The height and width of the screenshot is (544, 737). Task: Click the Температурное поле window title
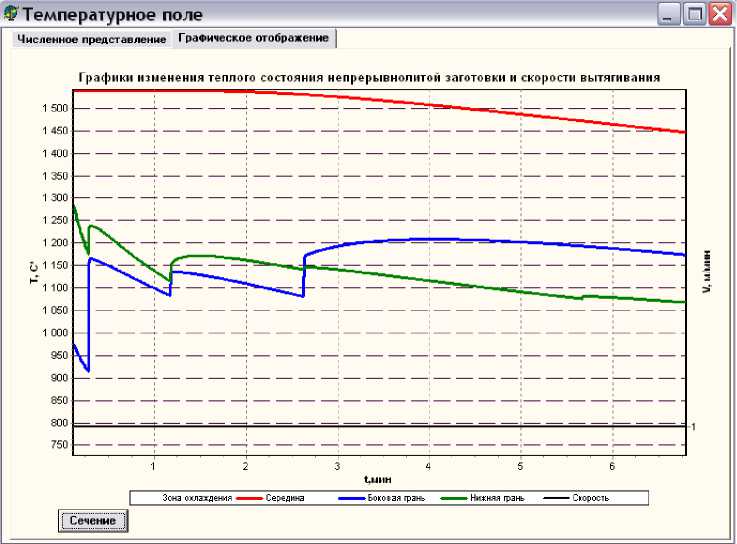[x=113, y=15]
